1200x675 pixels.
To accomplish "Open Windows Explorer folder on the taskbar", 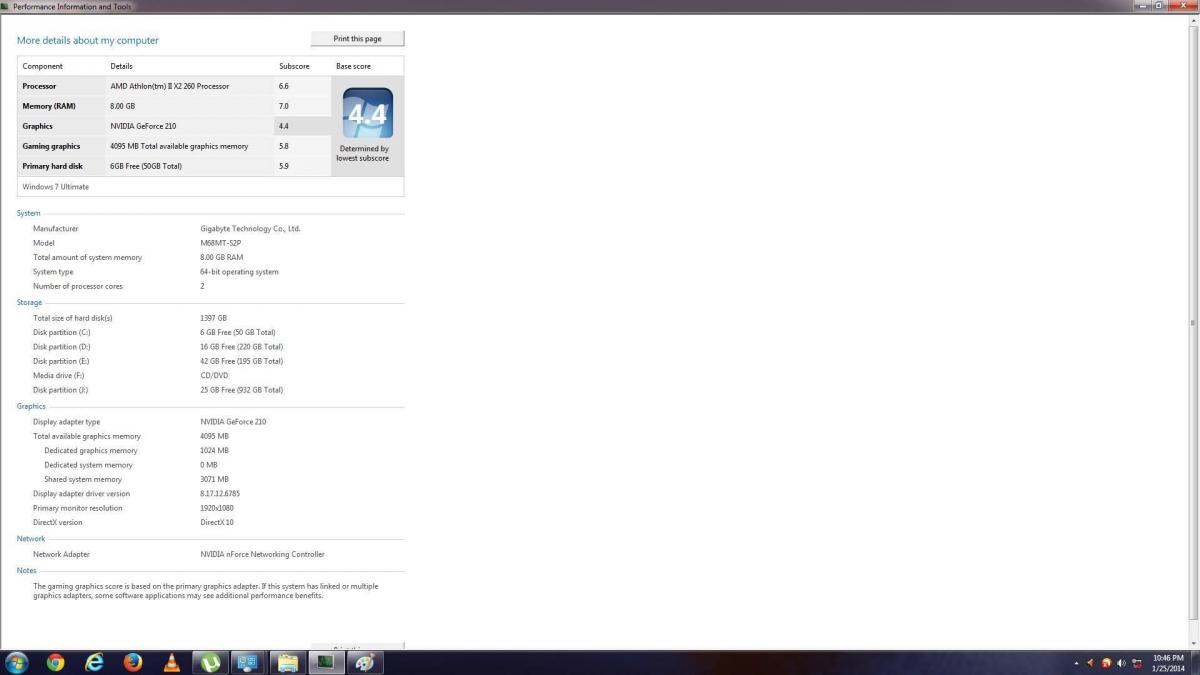I will point(287,662).
